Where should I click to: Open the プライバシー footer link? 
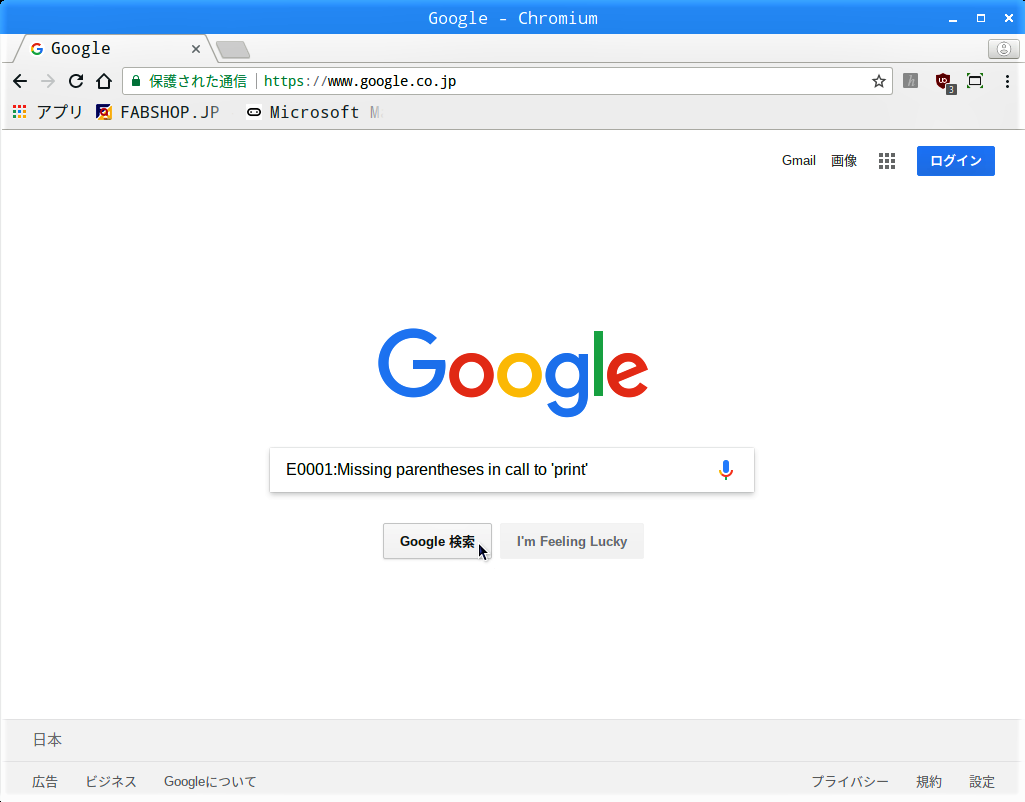click(850, 782)
